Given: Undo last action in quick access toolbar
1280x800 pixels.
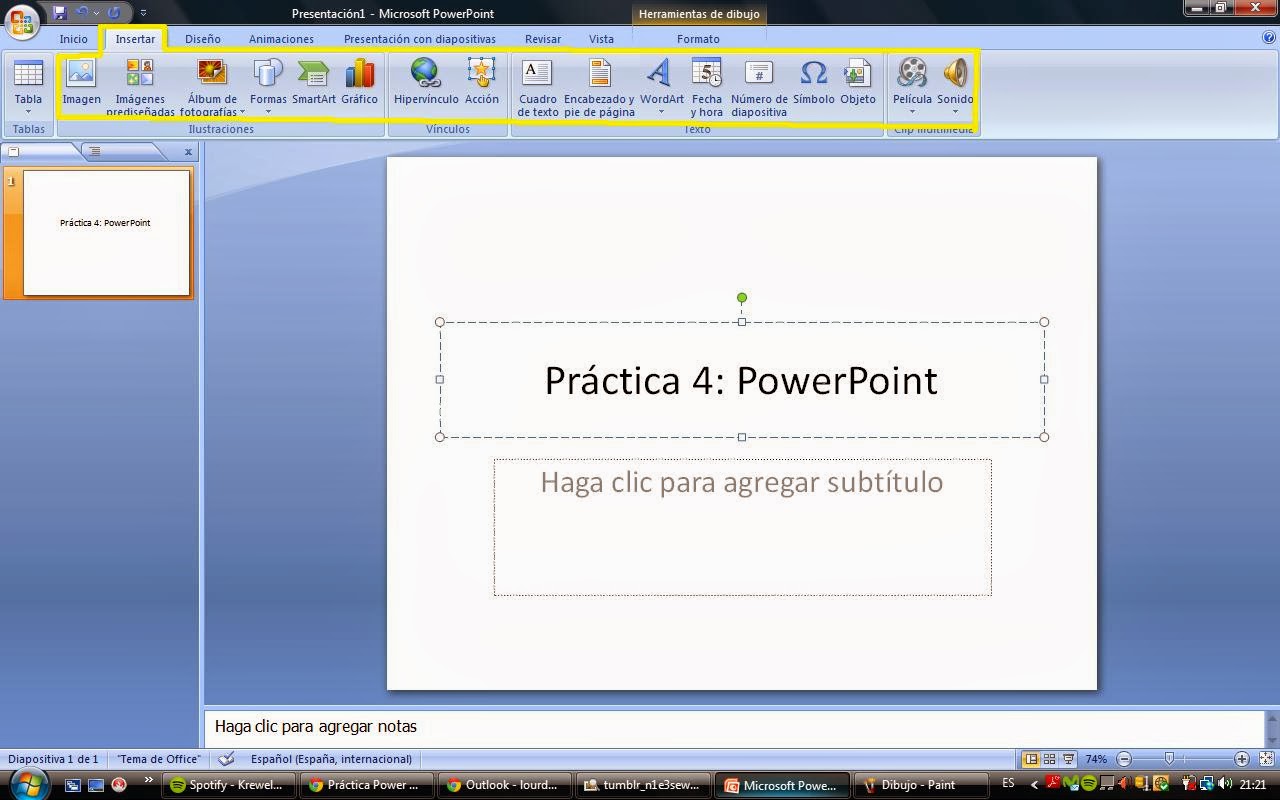Looking at the screenshot, I should click(x=83, y=13).
